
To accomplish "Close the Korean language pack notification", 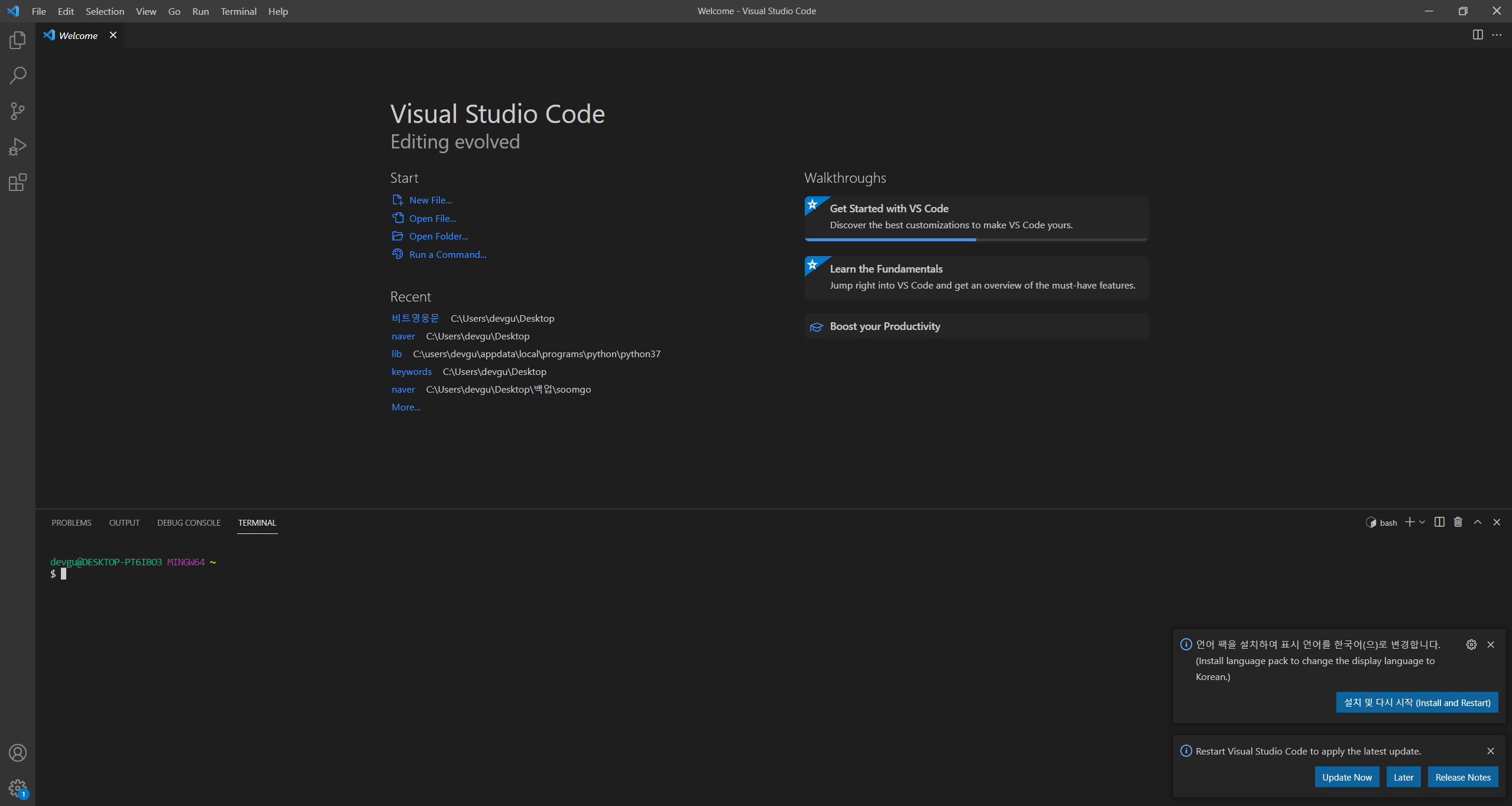I will click(1491, 645).
